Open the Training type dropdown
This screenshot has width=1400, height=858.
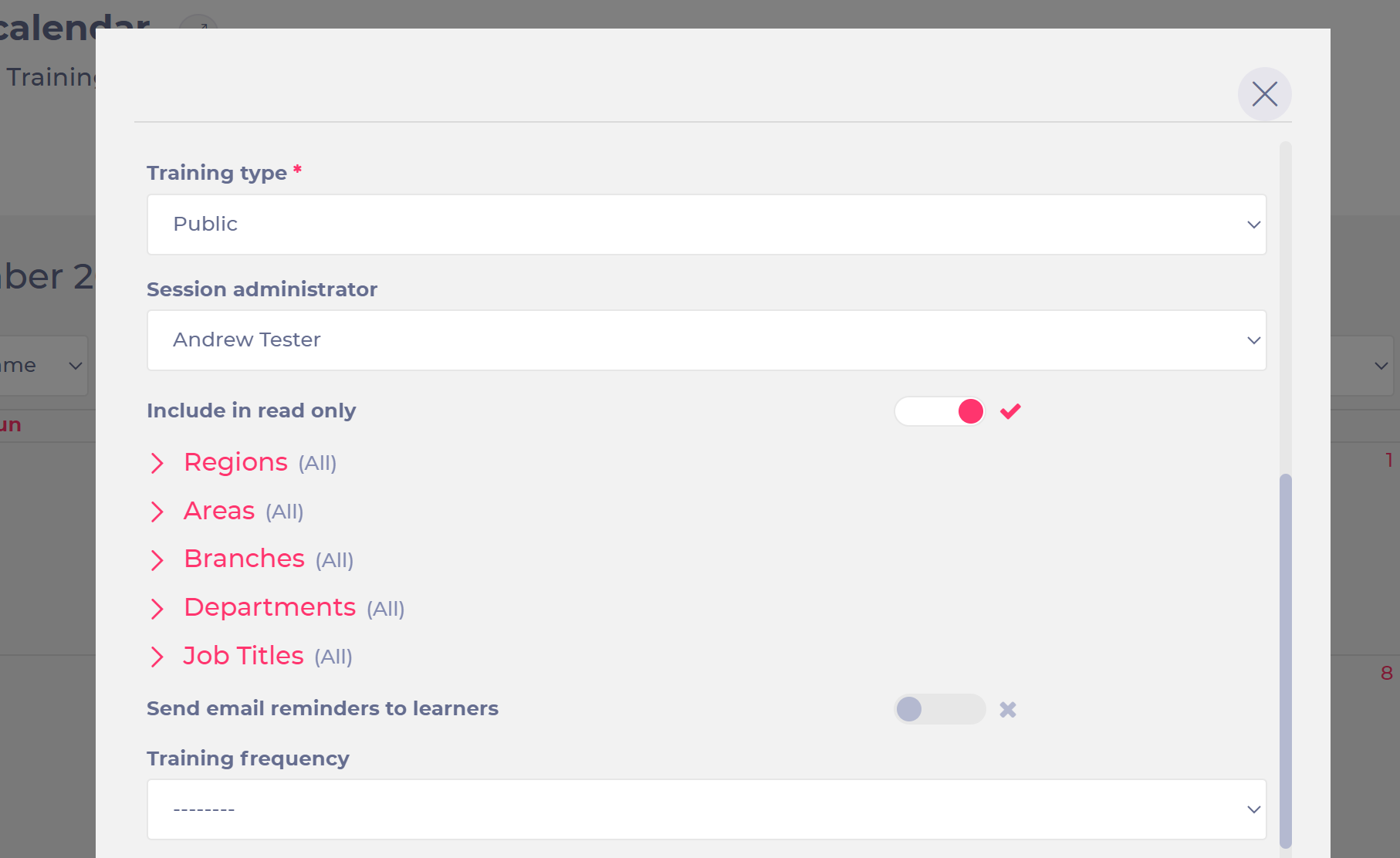706,225
